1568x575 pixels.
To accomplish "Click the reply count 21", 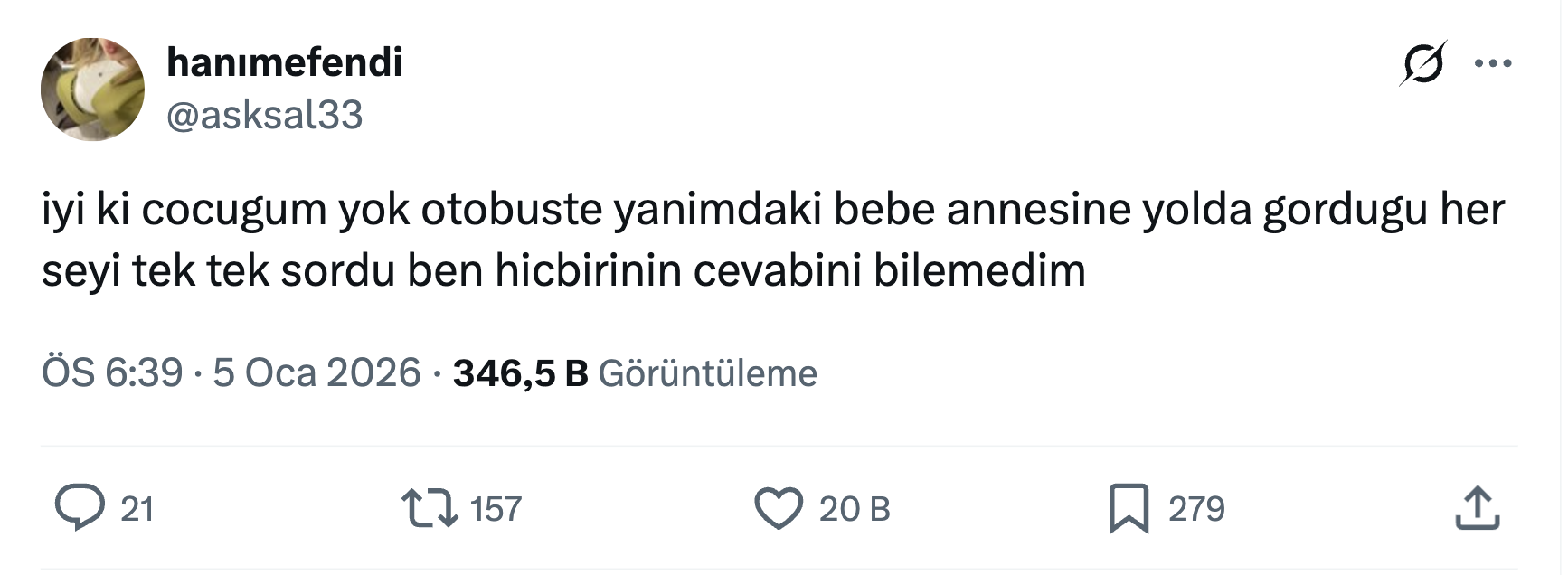I will click(137, 509).
